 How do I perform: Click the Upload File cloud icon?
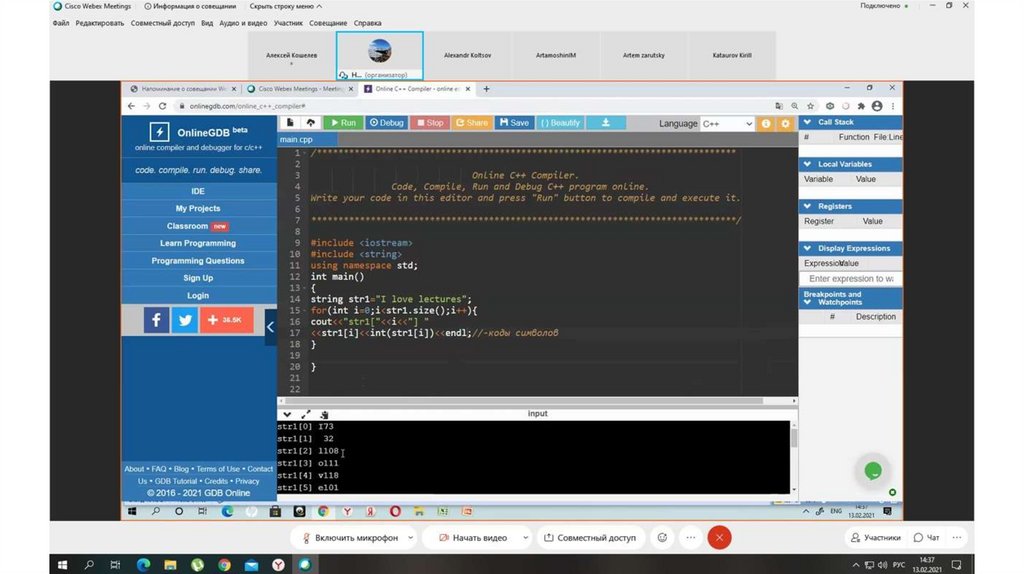click(311, 123)
